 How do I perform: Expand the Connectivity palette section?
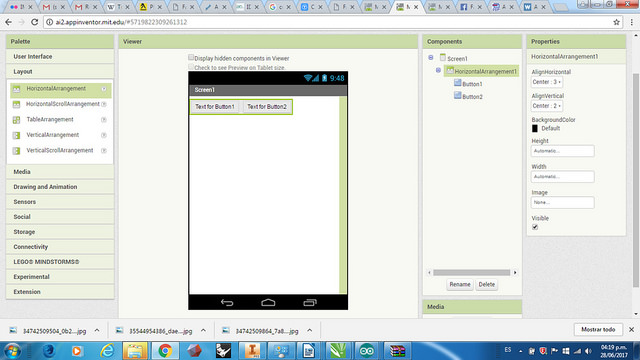coord(60,247)
